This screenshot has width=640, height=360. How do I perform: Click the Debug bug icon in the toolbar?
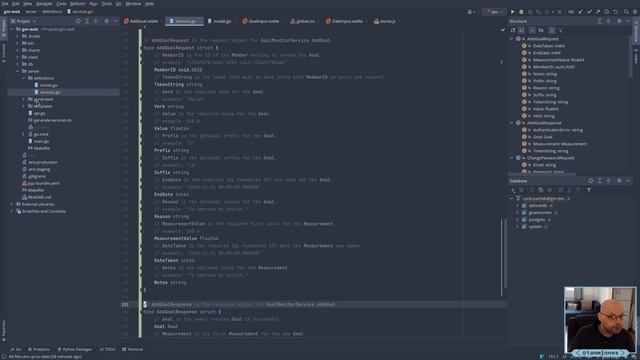(x=521, y=12)
